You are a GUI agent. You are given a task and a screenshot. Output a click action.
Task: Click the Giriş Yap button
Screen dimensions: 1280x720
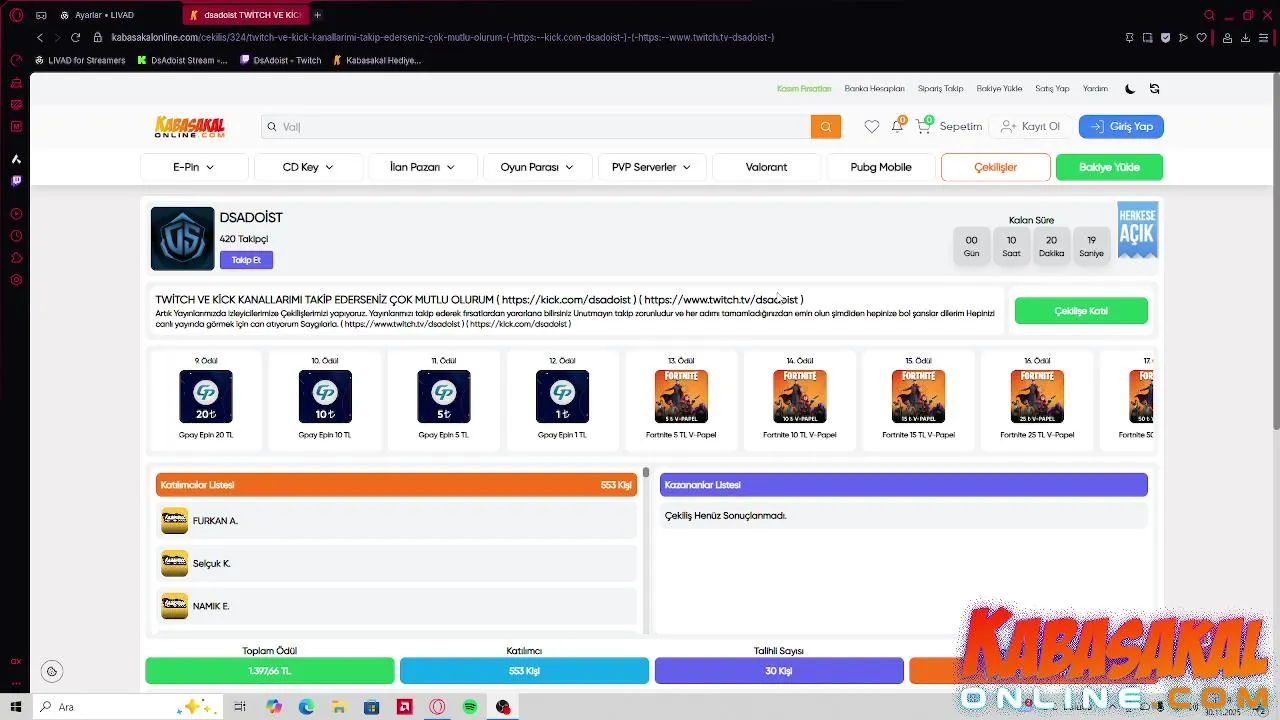point(1121,127)
